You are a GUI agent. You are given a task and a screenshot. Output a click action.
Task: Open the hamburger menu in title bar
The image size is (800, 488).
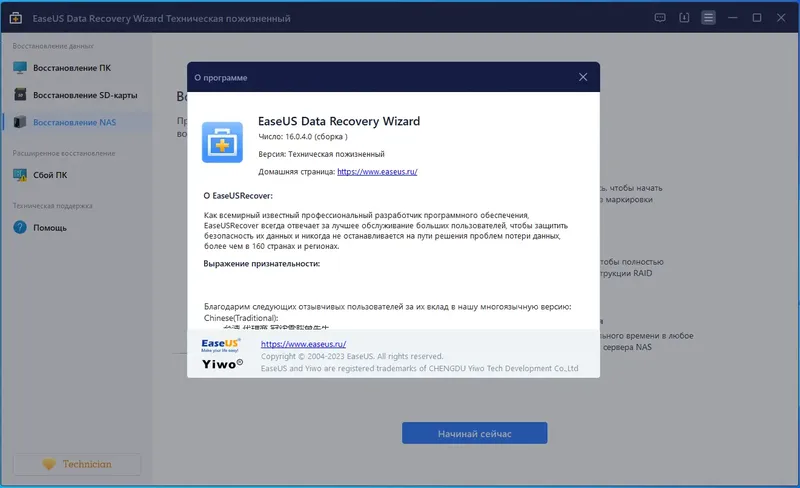[708, 18]
